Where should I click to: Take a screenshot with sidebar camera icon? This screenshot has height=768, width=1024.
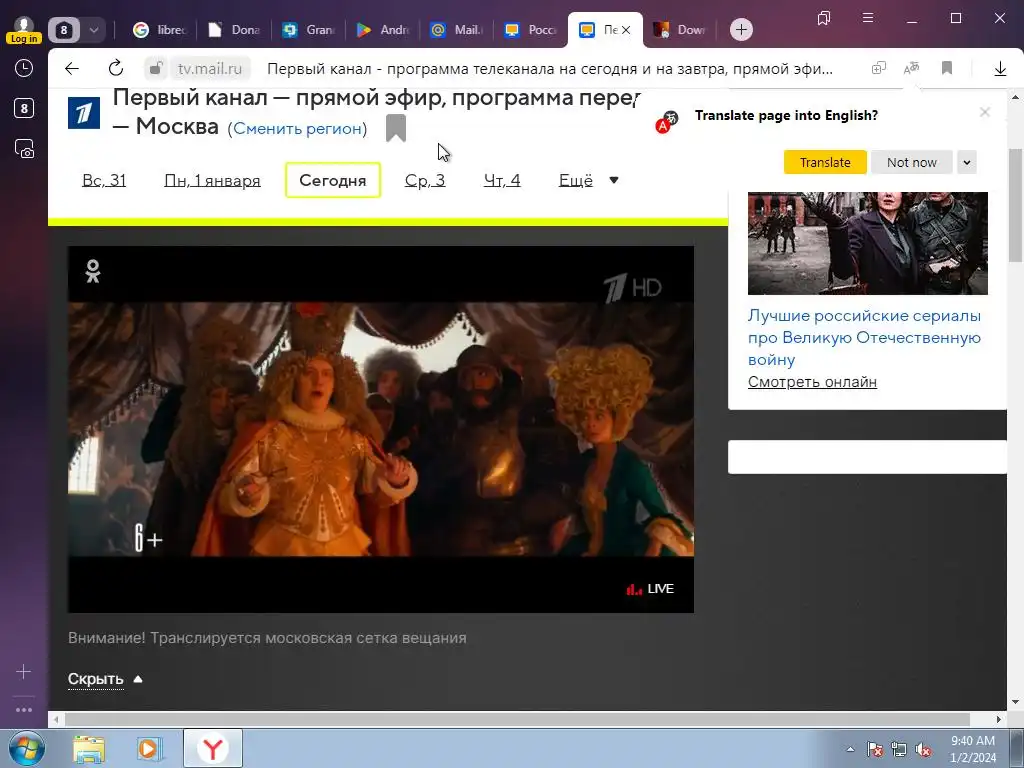pyautogui.click(x=24, y=149)
